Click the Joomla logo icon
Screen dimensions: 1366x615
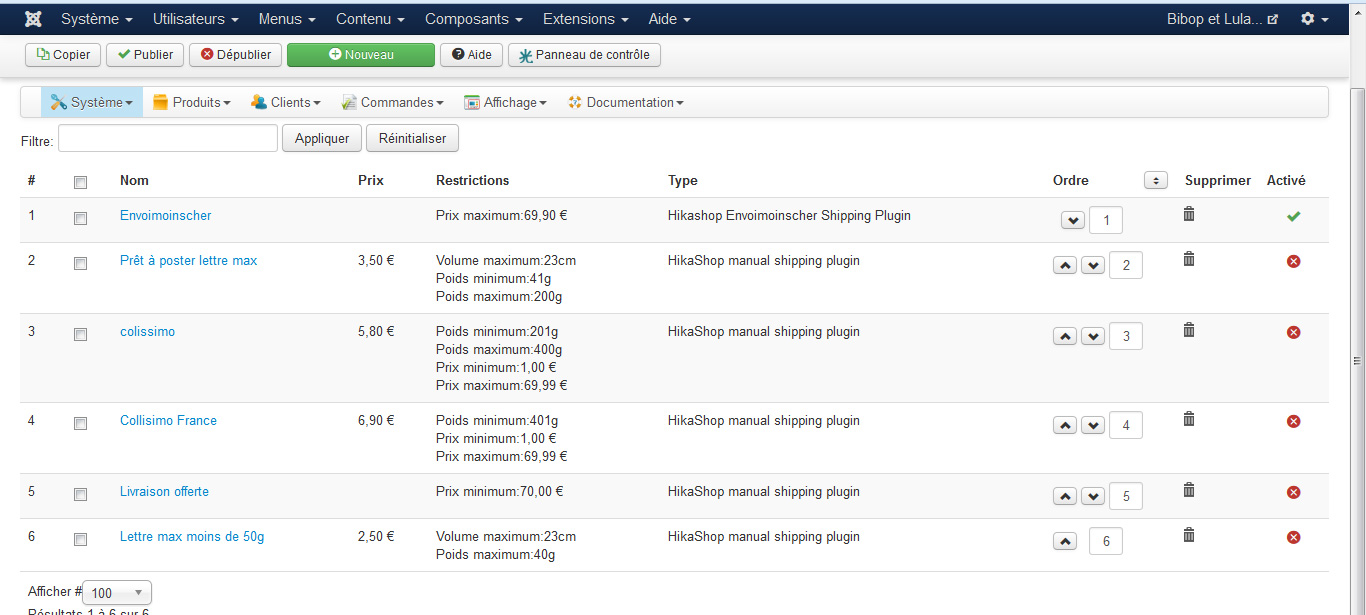(33, 19)
